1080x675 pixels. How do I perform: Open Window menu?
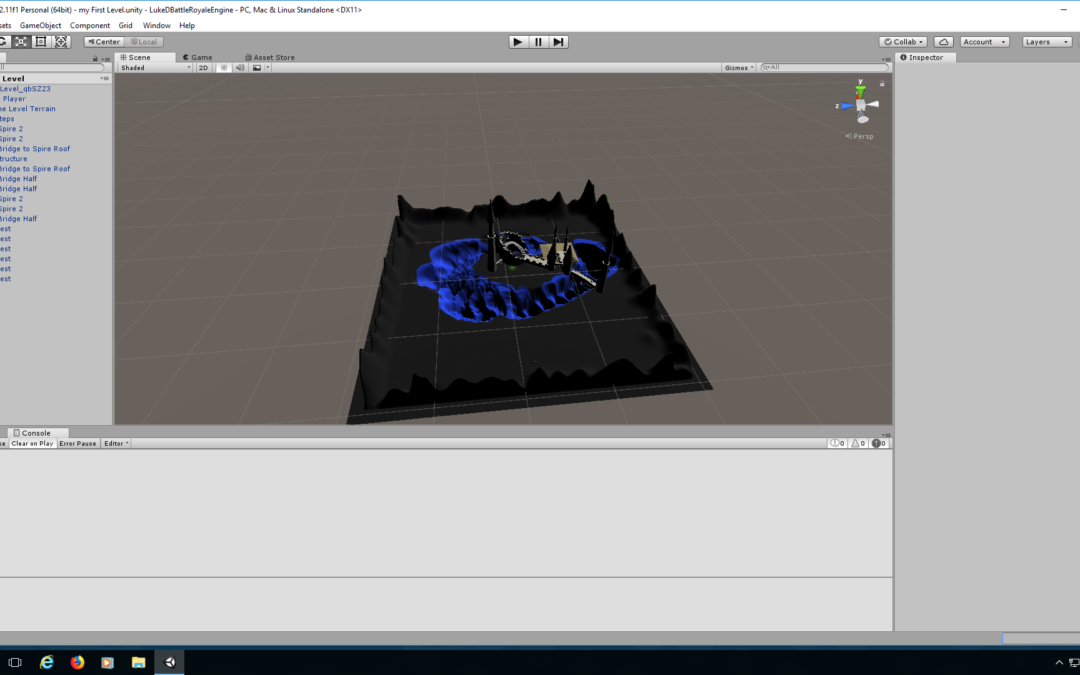pos(156,25)
